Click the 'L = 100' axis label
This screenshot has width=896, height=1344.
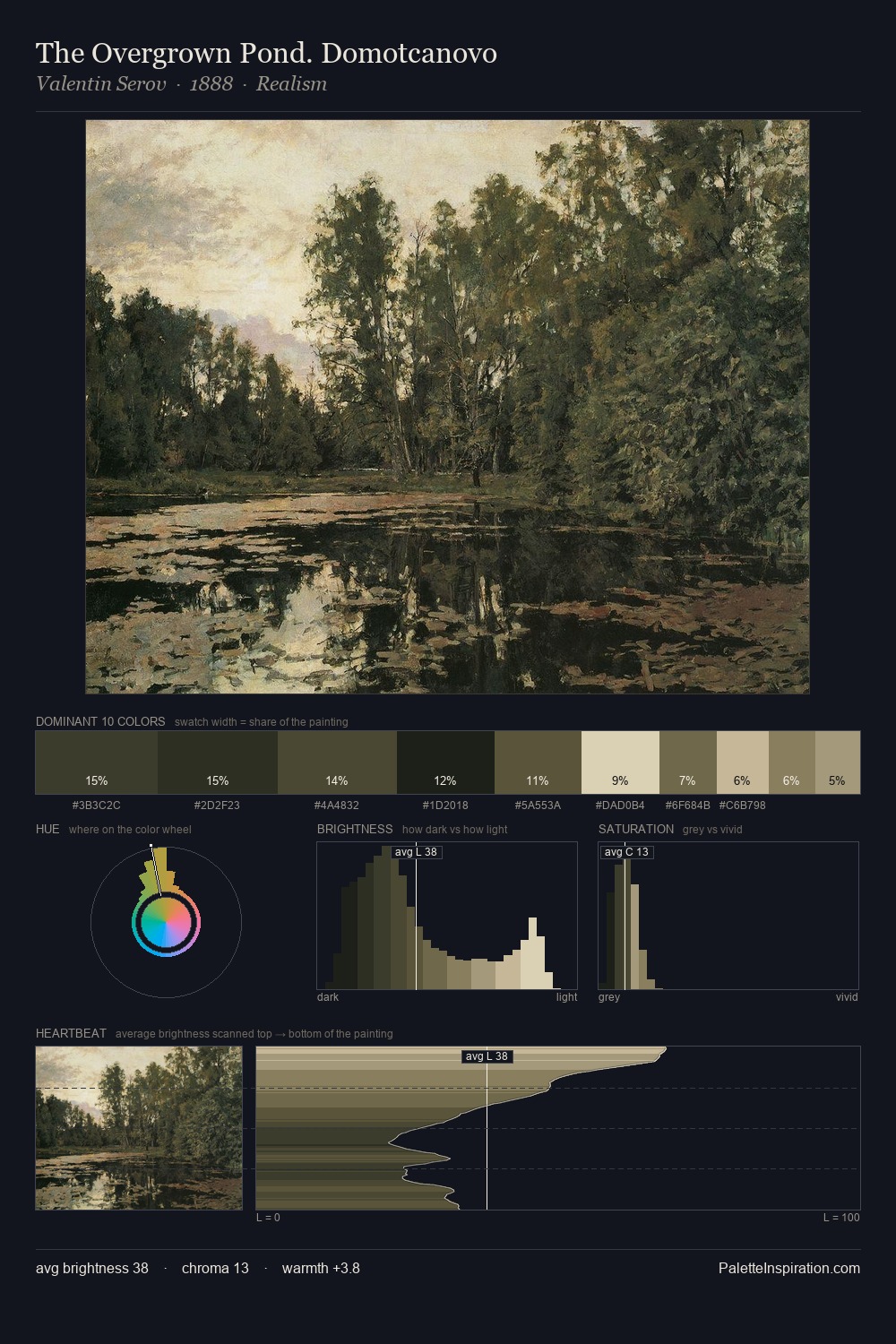[x=841, y=1218]
